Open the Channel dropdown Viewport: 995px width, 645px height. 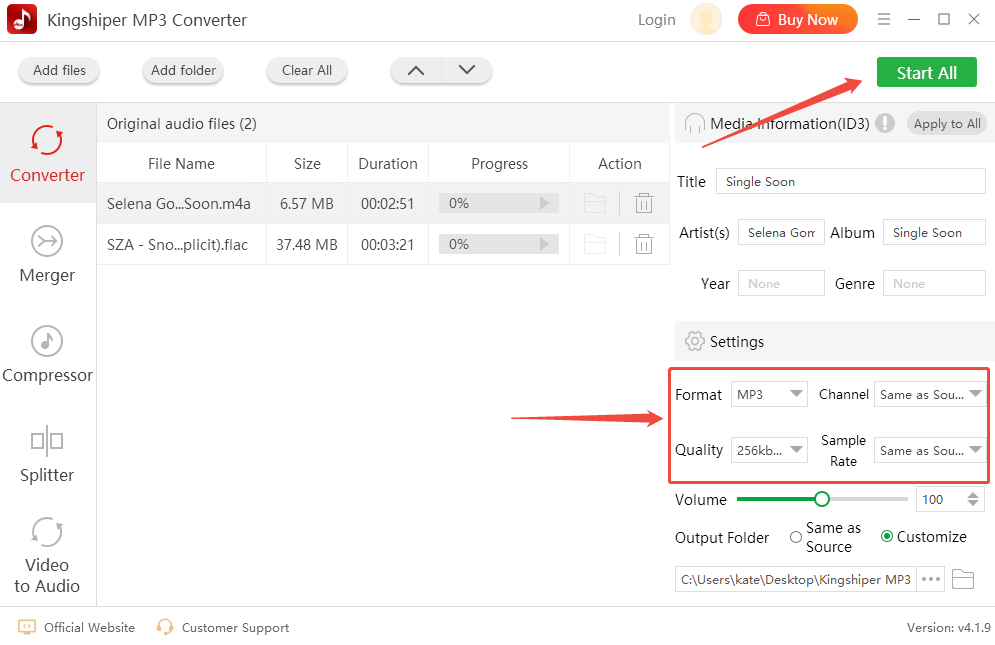tap(930, 394)
